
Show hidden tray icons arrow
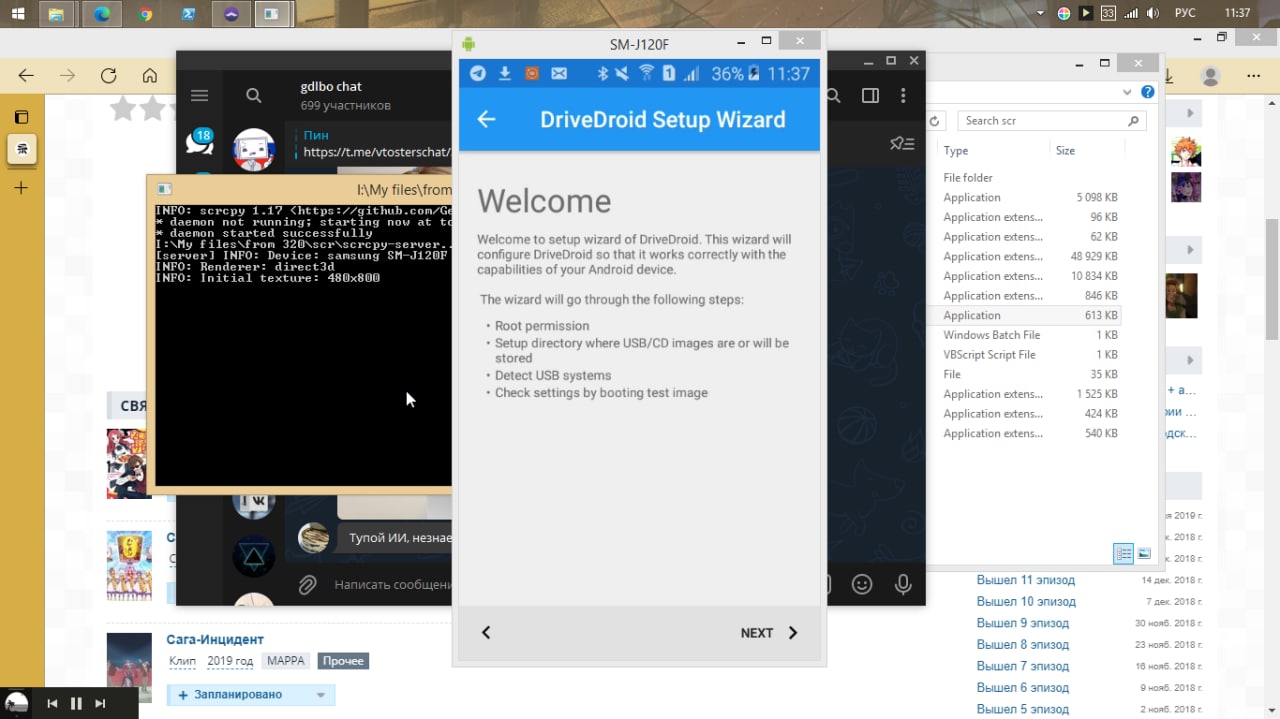coord(1041,13)
